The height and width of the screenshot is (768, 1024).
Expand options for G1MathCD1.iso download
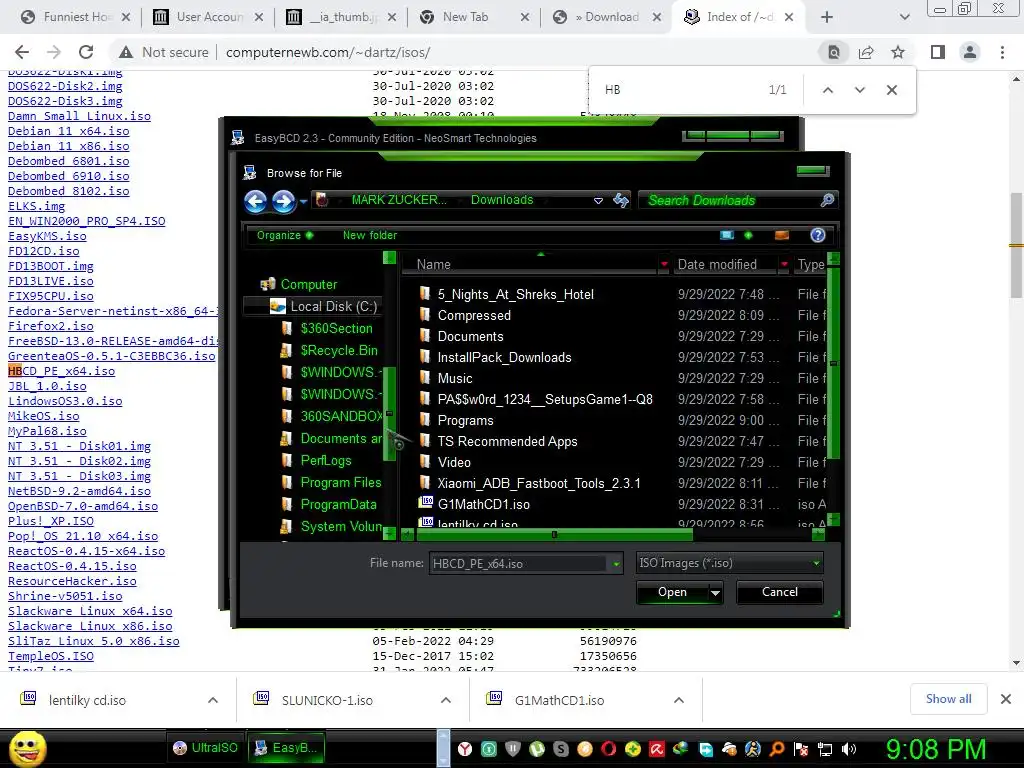[679, 700]
